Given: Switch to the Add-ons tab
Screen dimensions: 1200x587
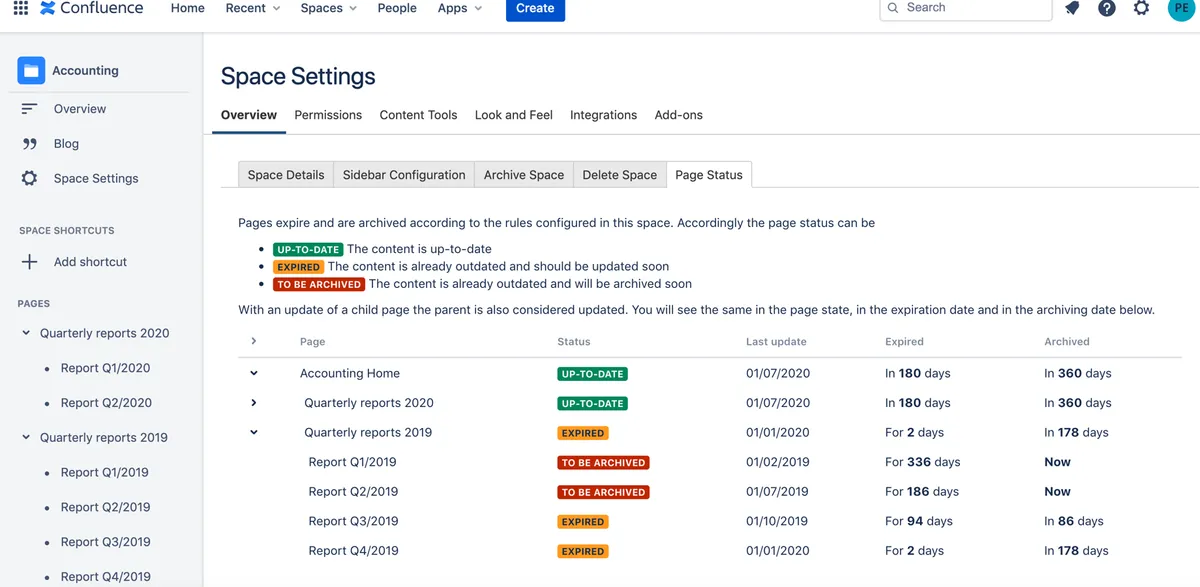Looking at the screenshot, I should tap(679, 115).
